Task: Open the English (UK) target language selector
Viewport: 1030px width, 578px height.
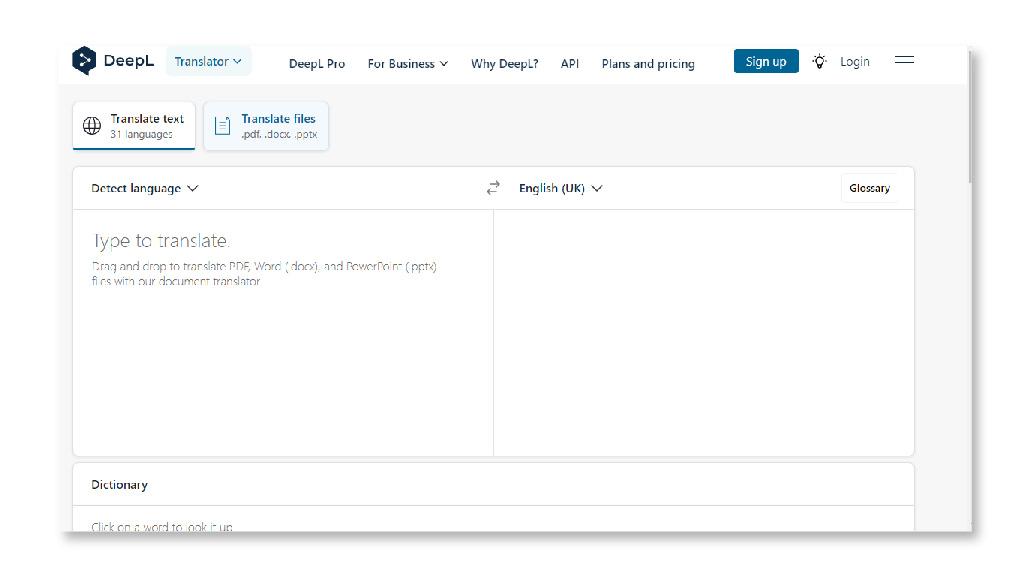Action: pyautogui.click(x=560, y=188)
